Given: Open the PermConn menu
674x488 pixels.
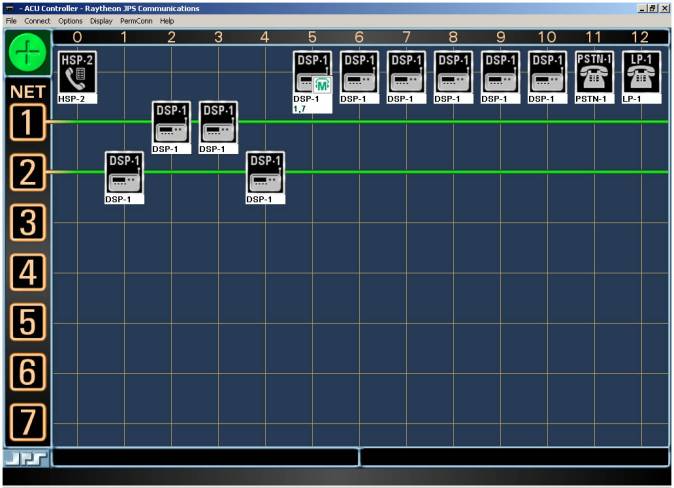Looking at the screenshot, I should point(135,20).
